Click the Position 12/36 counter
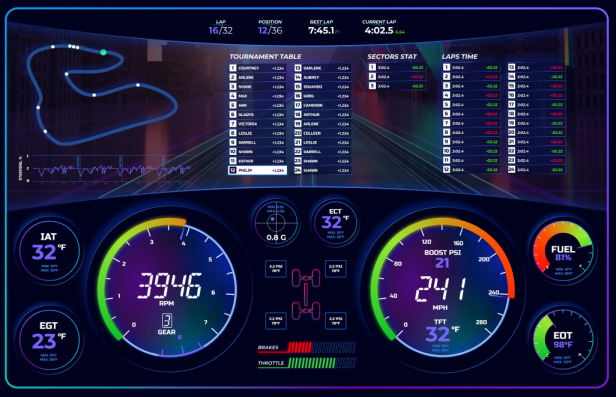The image size is (616, 397). click(x=270, y=27)
